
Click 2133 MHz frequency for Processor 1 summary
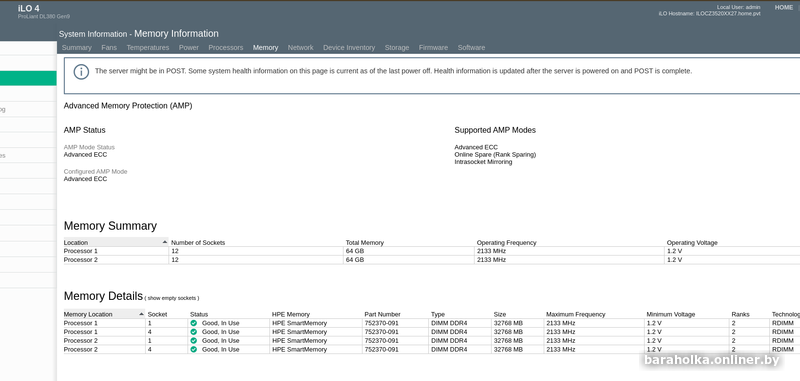click(491, 251)
